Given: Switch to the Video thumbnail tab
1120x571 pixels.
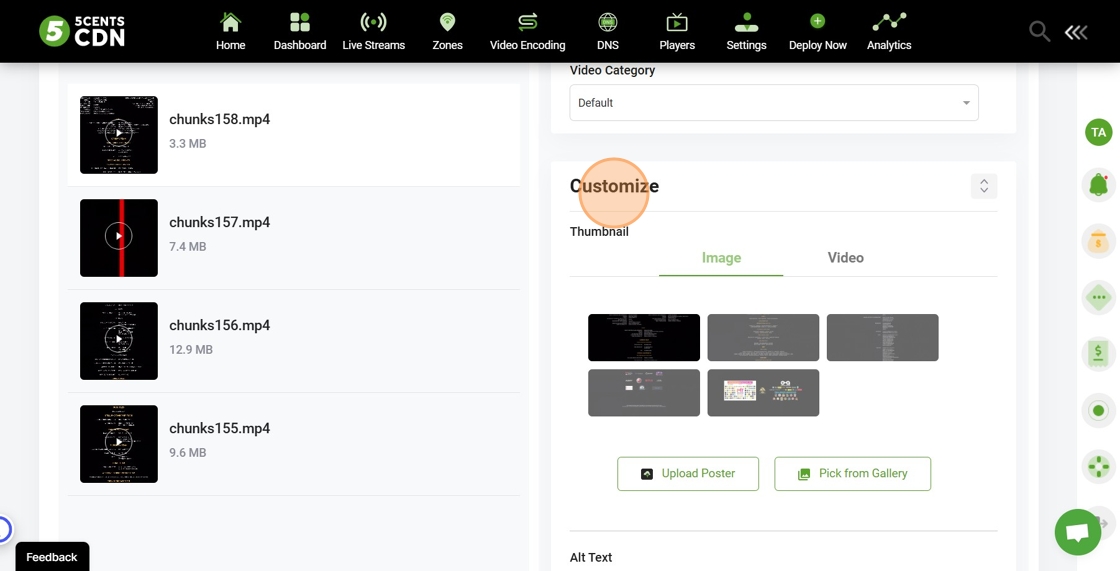Looking at the screenshot, I should point(845,258).
